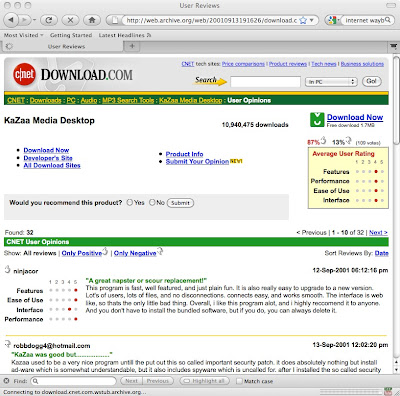Click the CNET Download.com logo
This screenshot has width=400, height=396.
pos(73,74)
